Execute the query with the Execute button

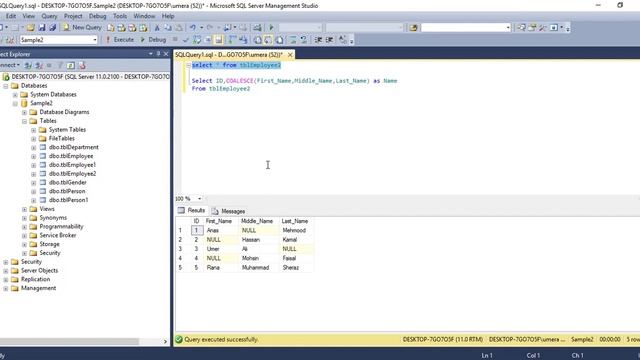coord(120,40)
